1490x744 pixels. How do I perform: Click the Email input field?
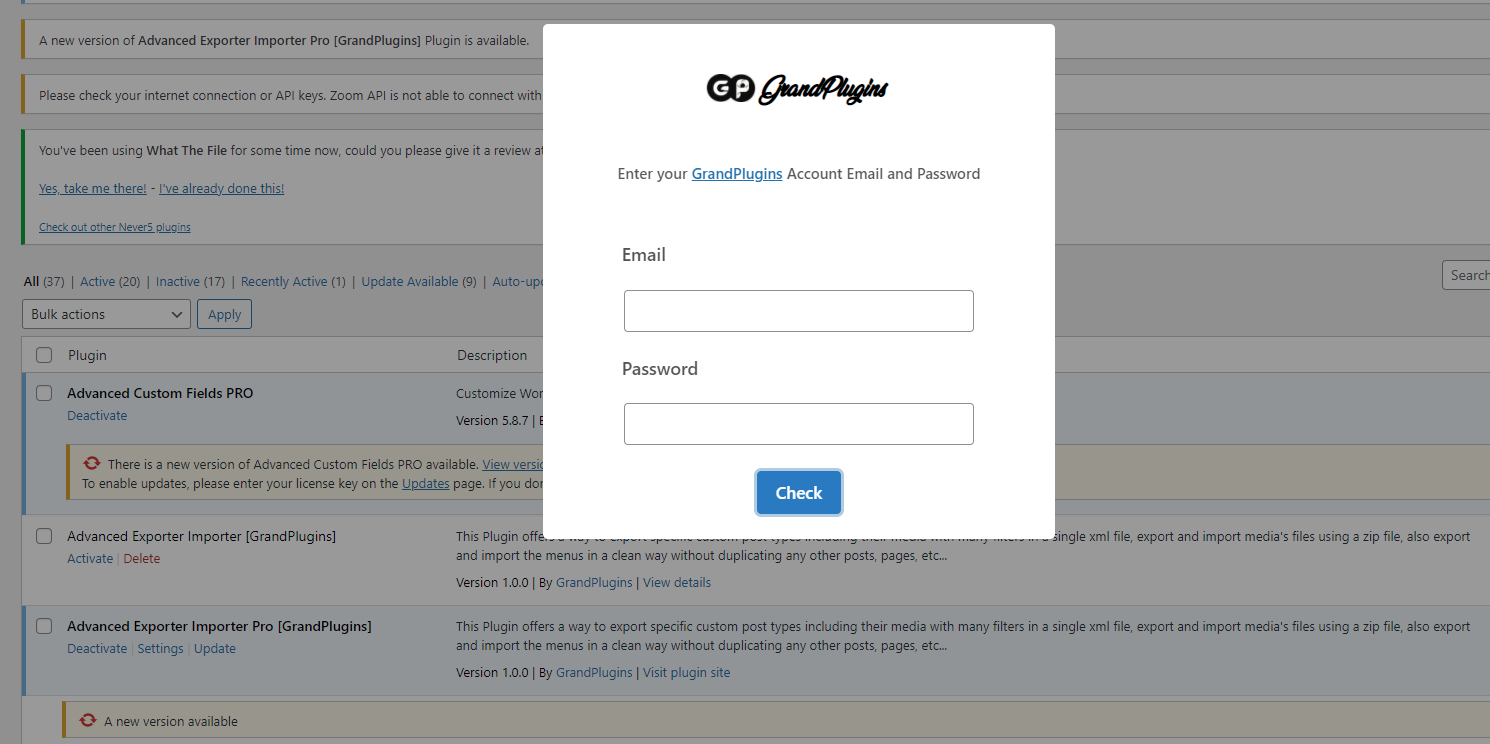pyautogui.click(x=798, y=310)
